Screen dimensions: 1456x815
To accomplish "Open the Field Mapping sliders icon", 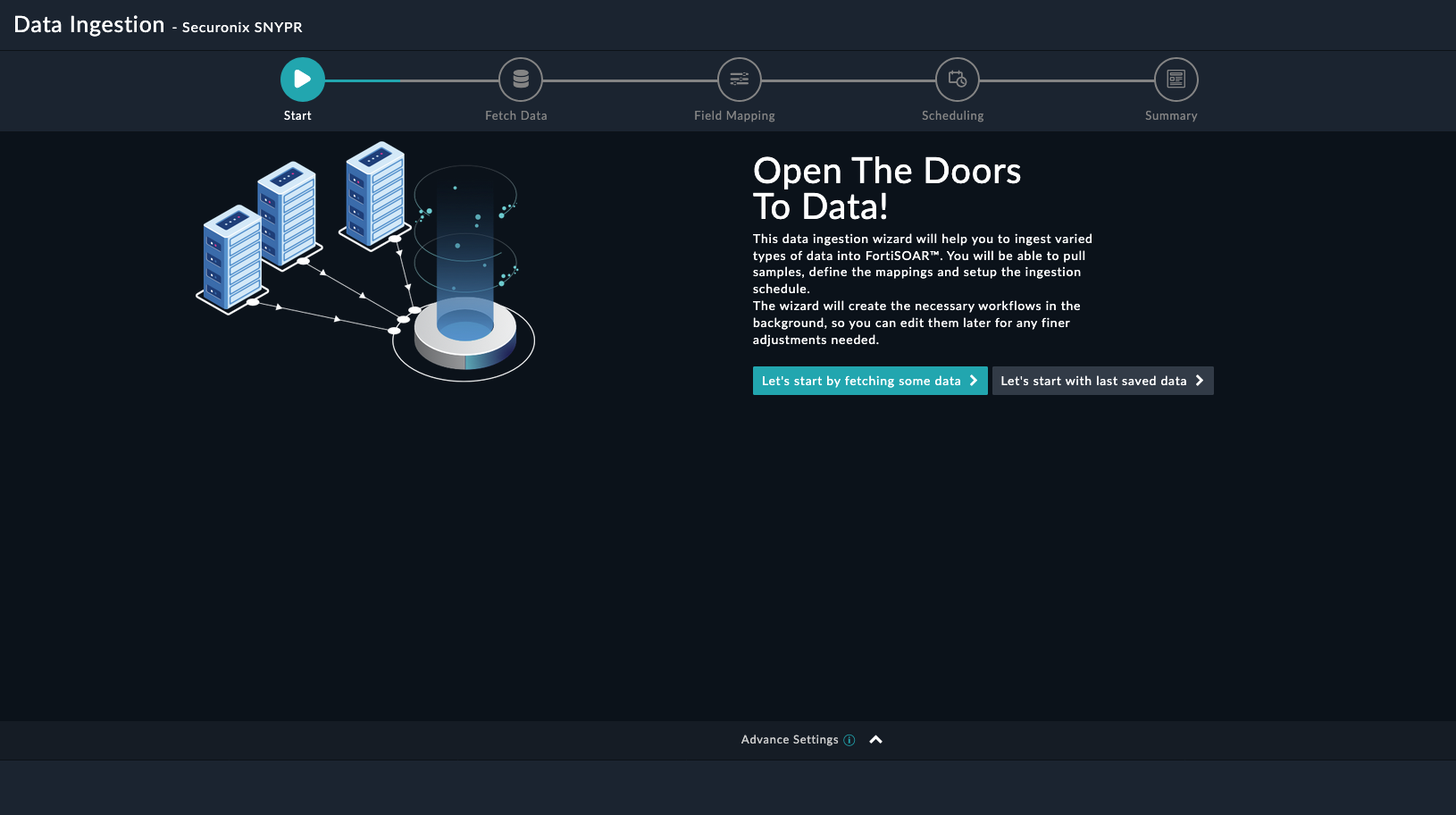I will (x=739, y=80).
